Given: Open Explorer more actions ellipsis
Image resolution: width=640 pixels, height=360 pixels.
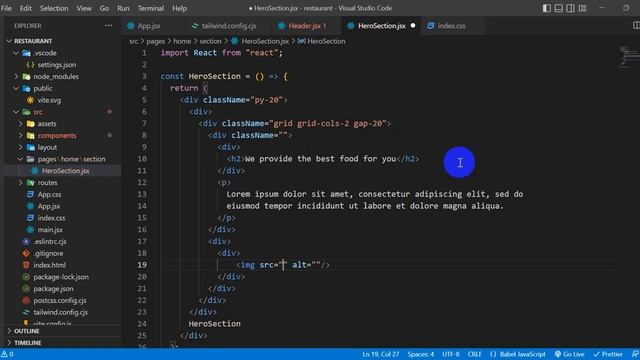Looking at the screenshot, I should [x=108, y=26].
